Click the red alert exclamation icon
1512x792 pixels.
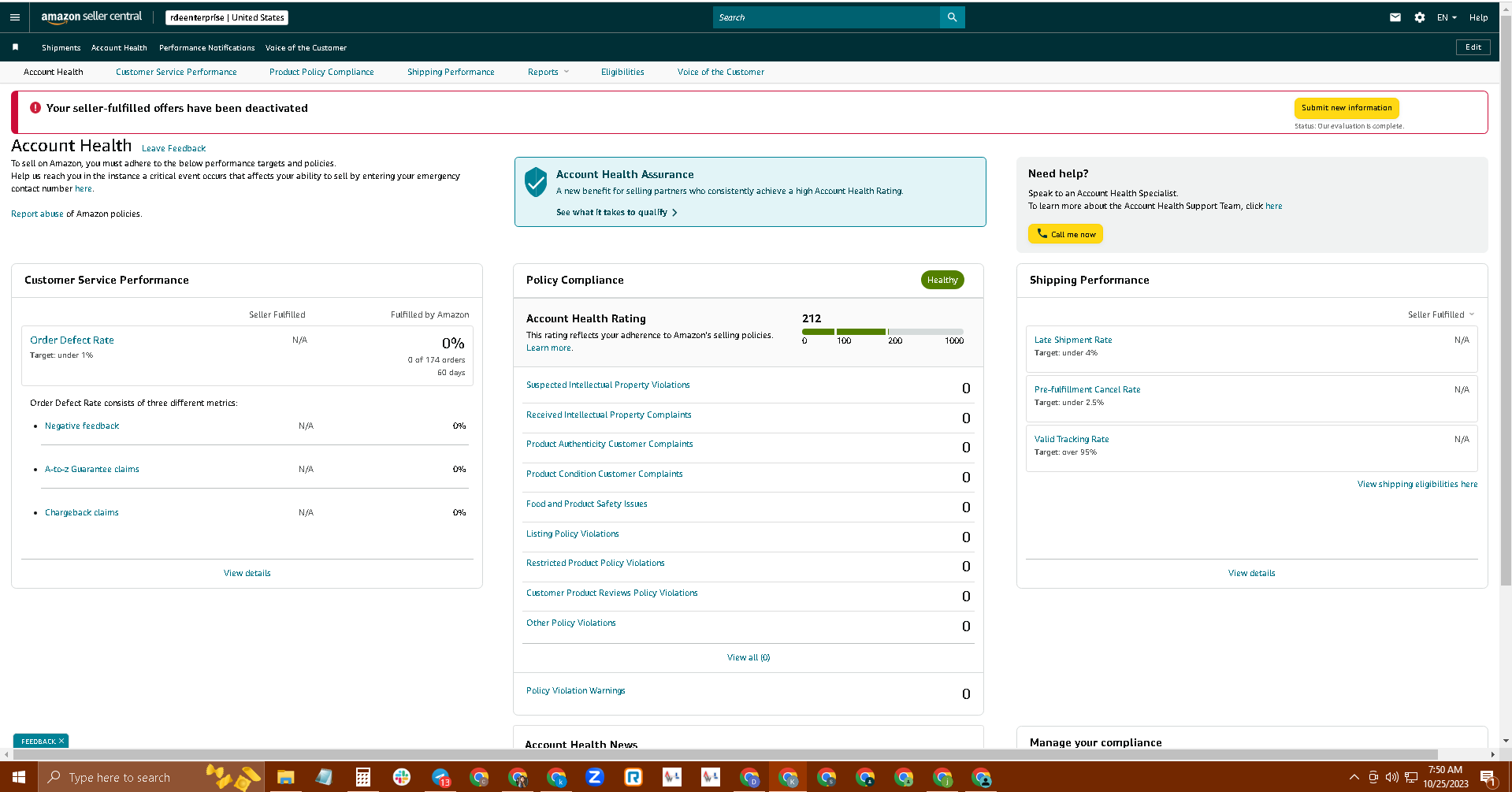(x=35, y=108)
